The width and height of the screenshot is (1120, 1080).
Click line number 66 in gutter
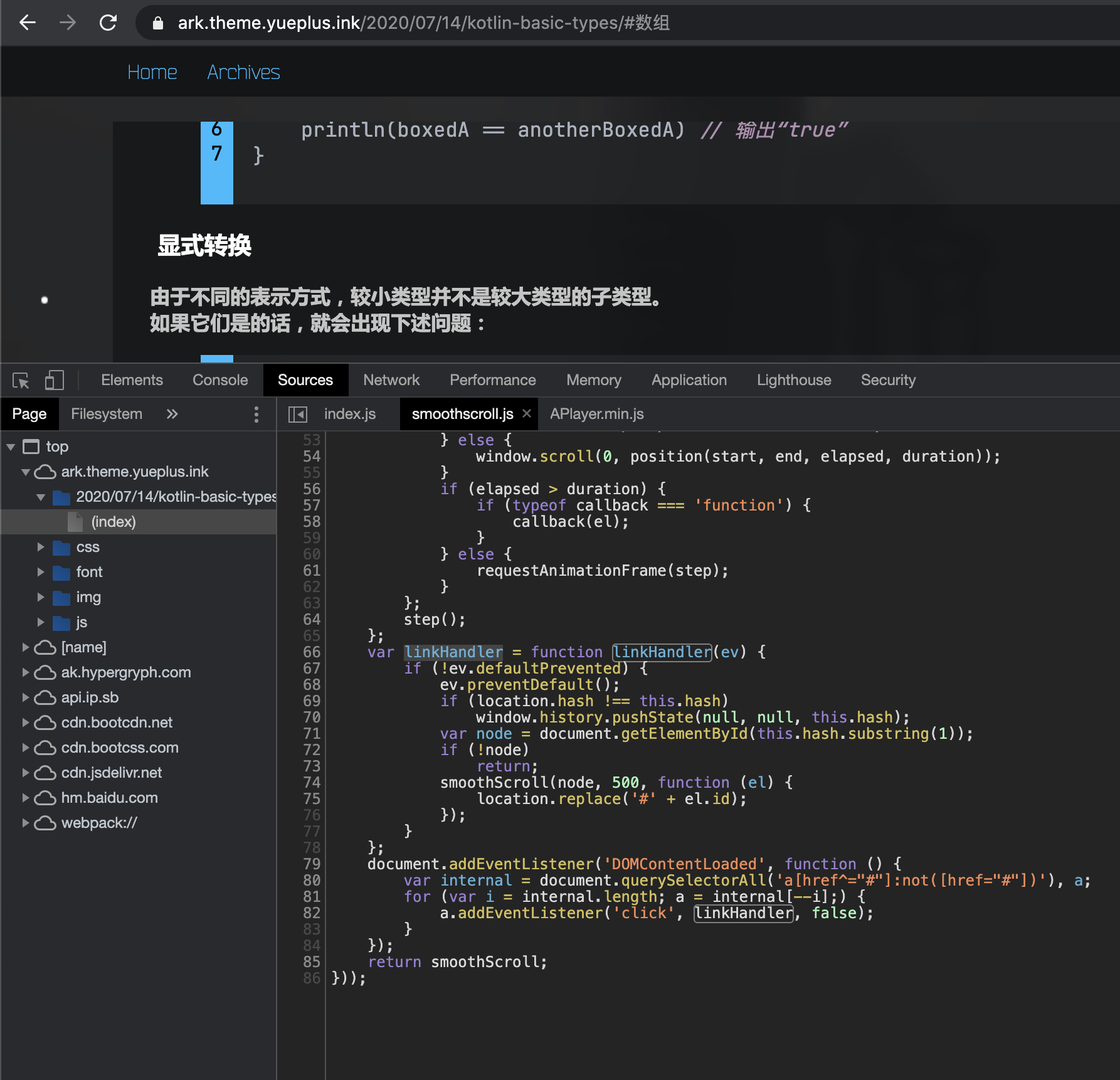tap(312, 652)
